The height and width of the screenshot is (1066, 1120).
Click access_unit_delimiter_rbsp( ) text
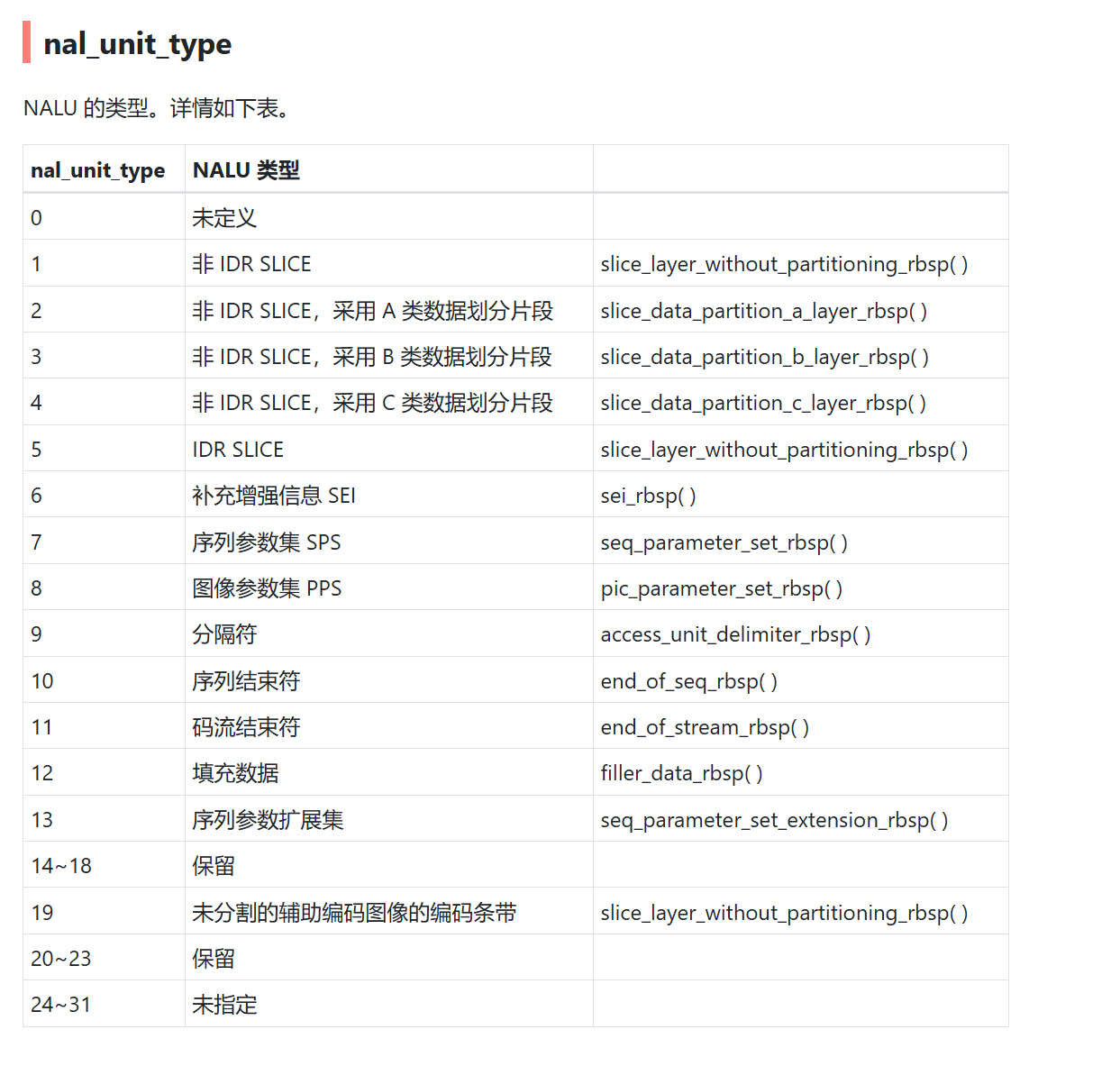coord(735,634)
